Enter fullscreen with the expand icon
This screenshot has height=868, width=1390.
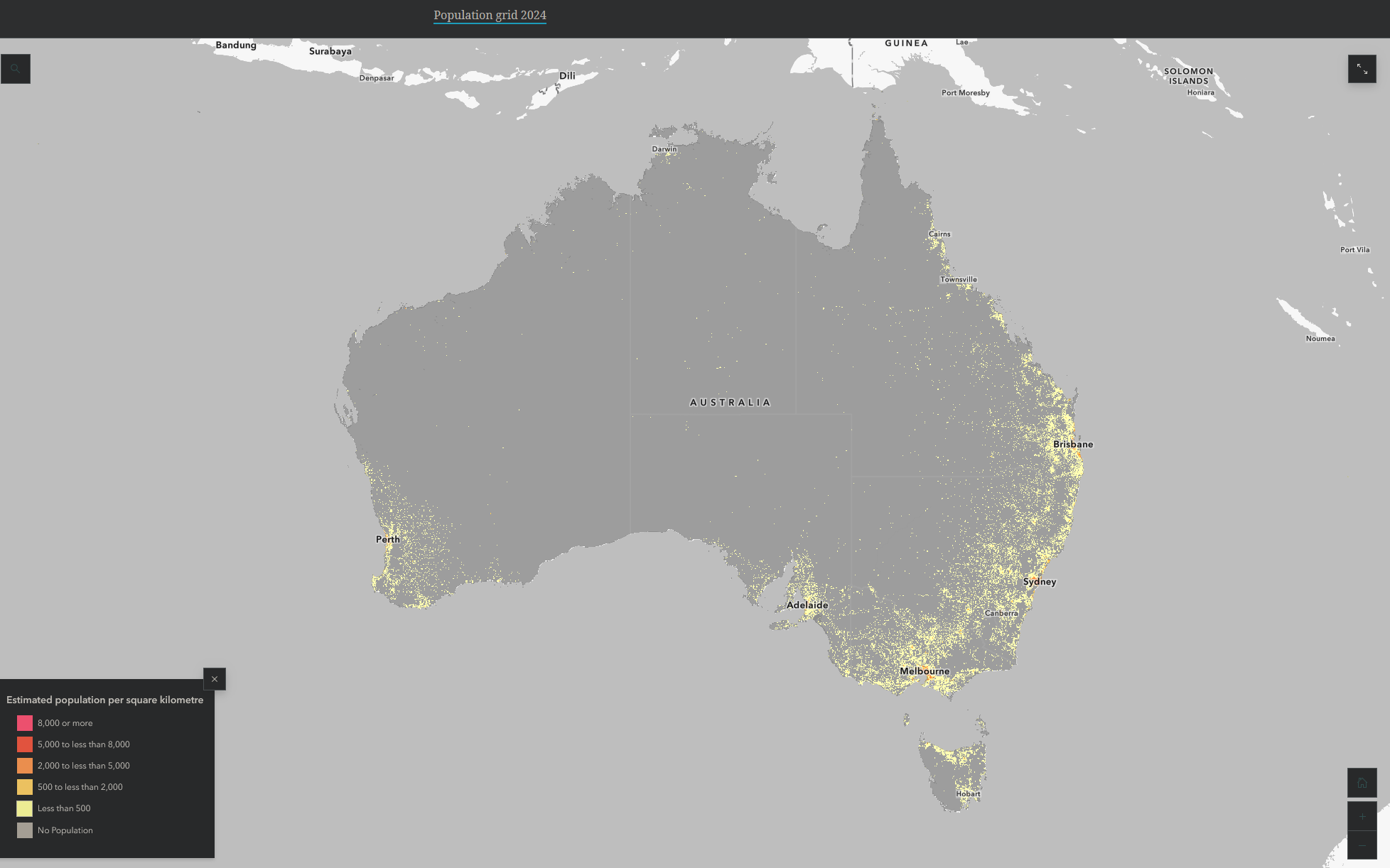point(1362,69)
